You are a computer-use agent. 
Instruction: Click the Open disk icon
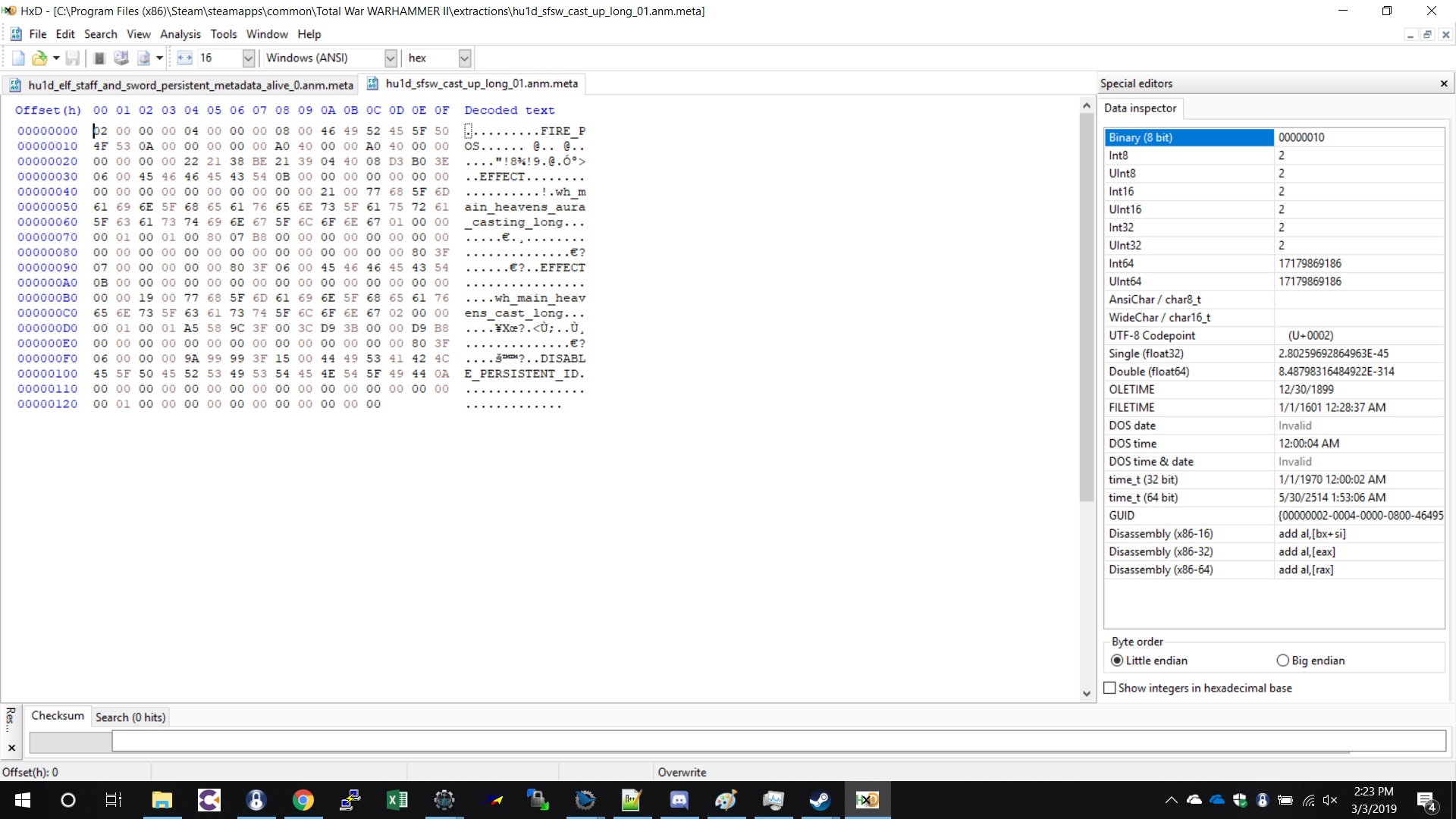pos(121,58)
